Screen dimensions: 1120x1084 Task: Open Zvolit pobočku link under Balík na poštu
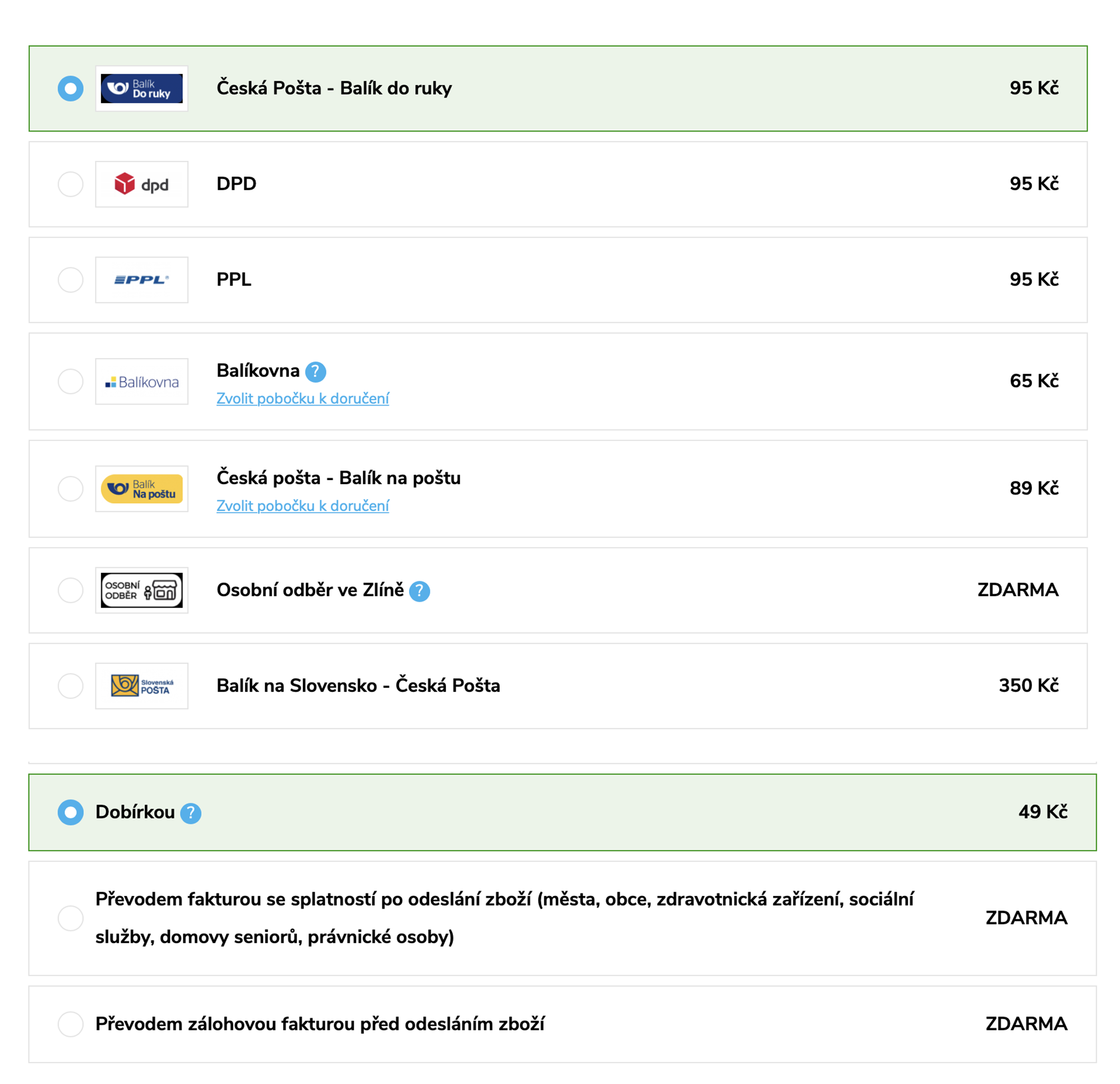point(303,506)
